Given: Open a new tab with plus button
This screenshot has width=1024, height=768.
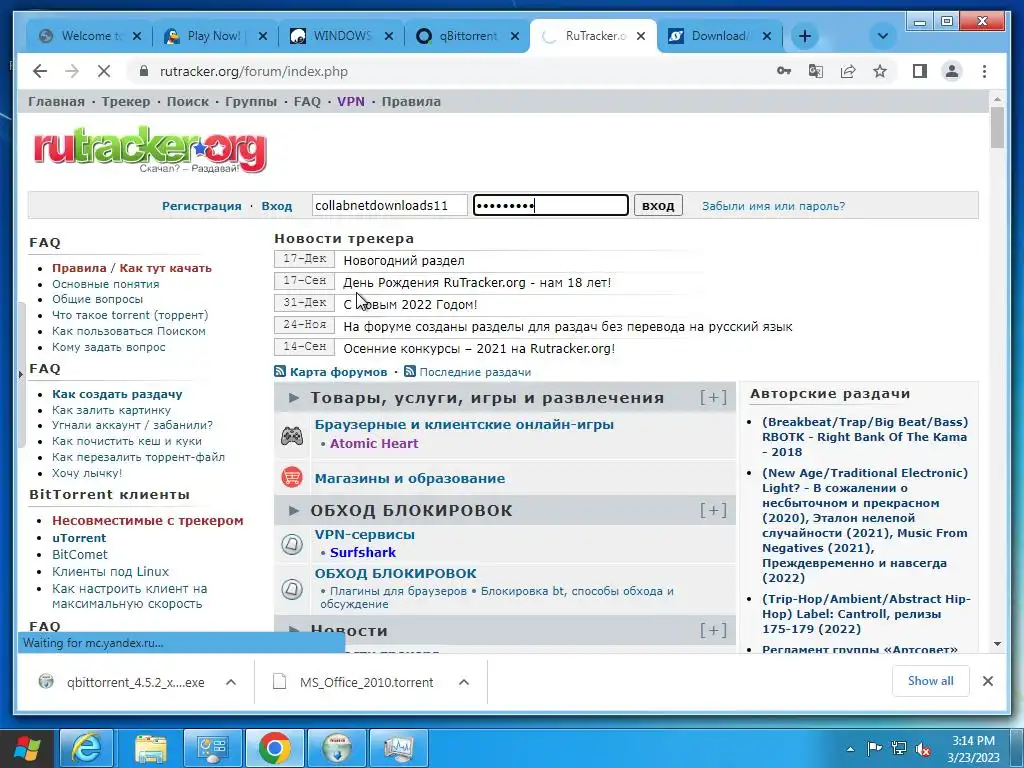Looking at the screenshot, I should click(x=805, y=36).
